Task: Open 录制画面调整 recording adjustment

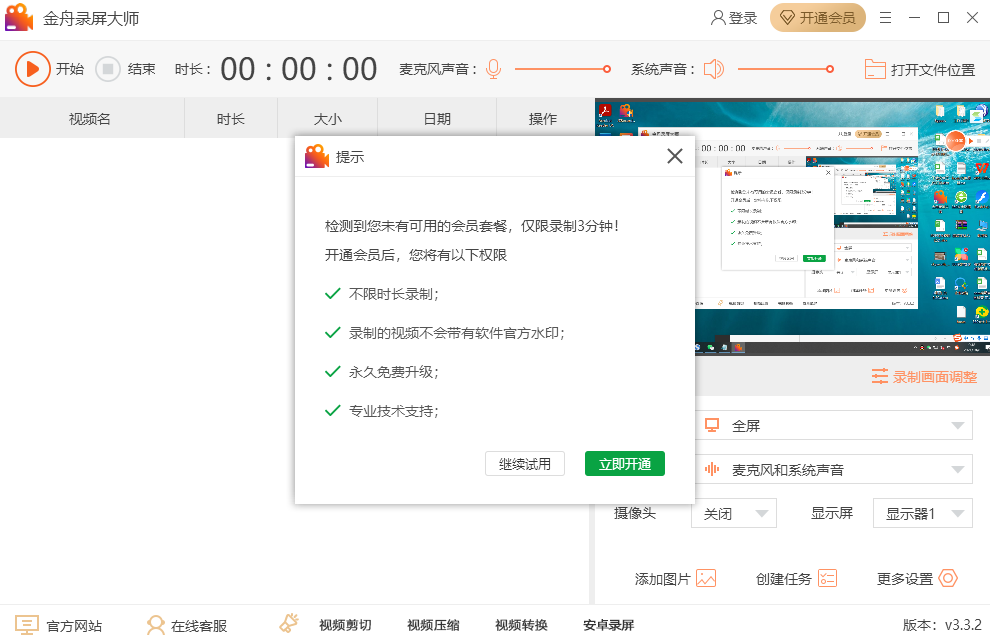Action: coord(924,377)
